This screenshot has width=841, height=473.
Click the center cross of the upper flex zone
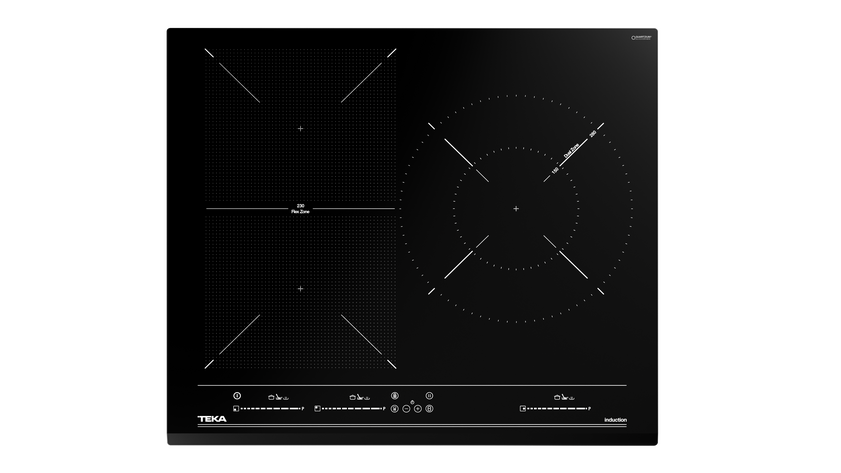pos(300,129)
